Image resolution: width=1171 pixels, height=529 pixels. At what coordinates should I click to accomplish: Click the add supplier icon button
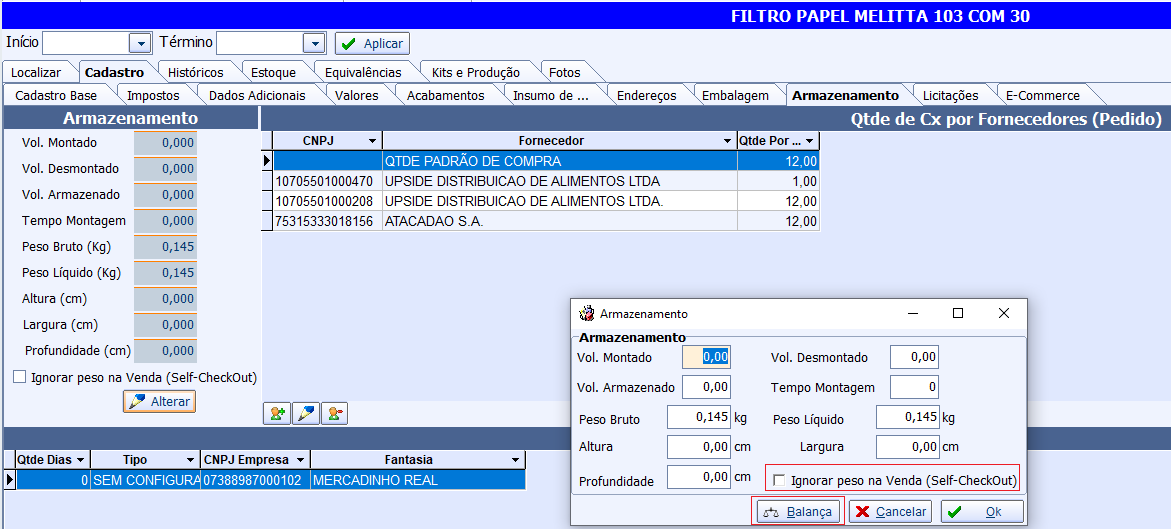pyautogui.click(x=277, y=413)
